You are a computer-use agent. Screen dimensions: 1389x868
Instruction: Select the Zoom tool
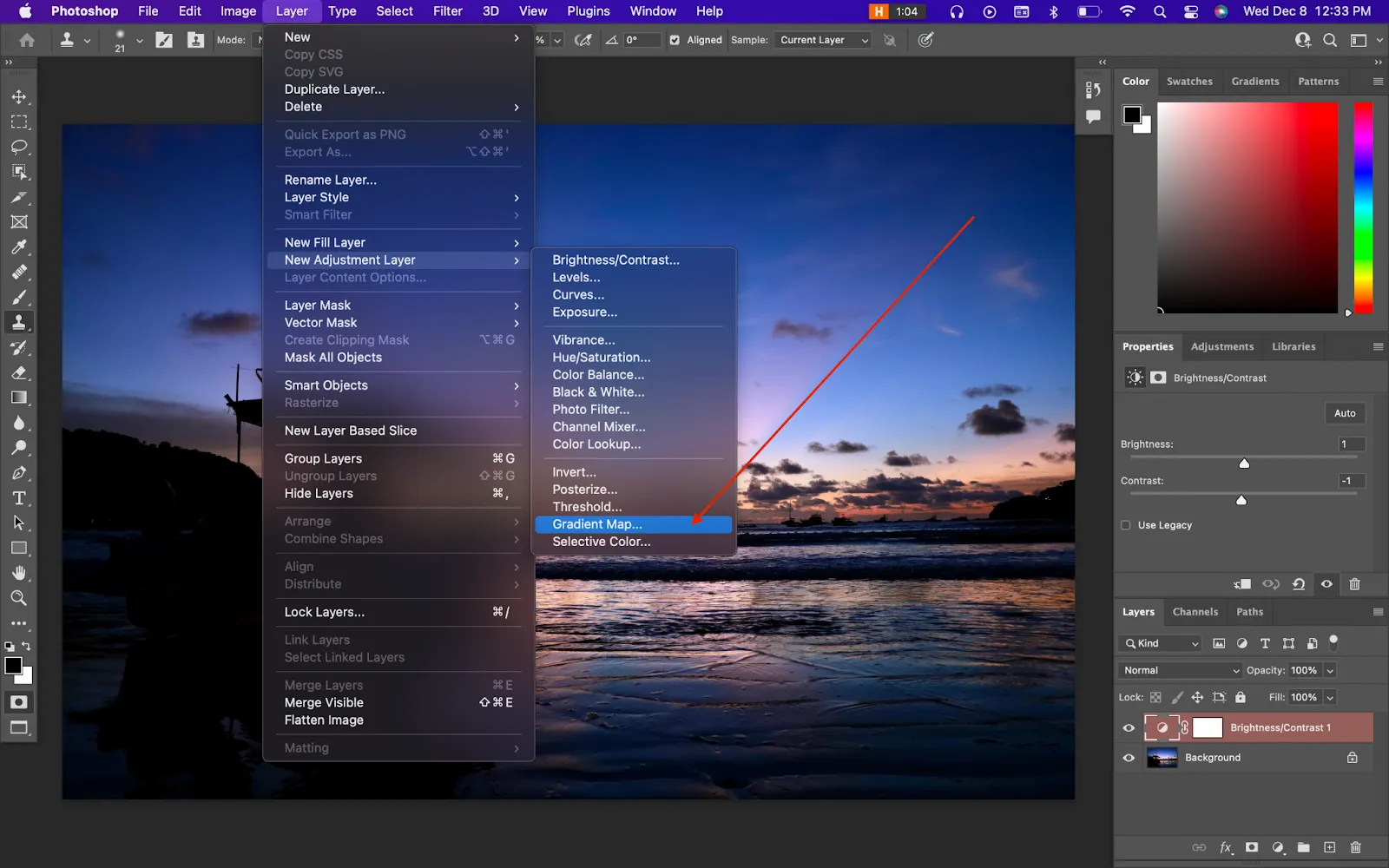(19, 598)
